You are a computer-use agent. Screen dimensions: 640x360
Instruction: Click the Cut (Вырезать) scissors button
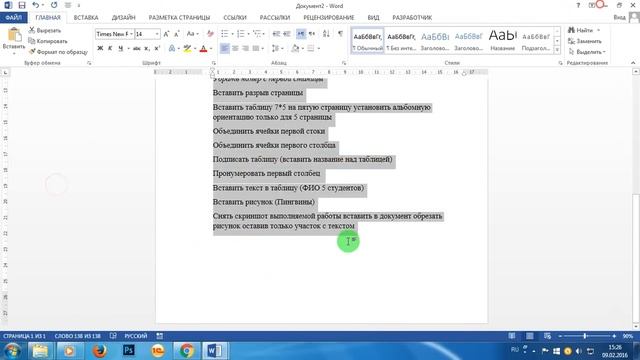[x=45, y=31]
